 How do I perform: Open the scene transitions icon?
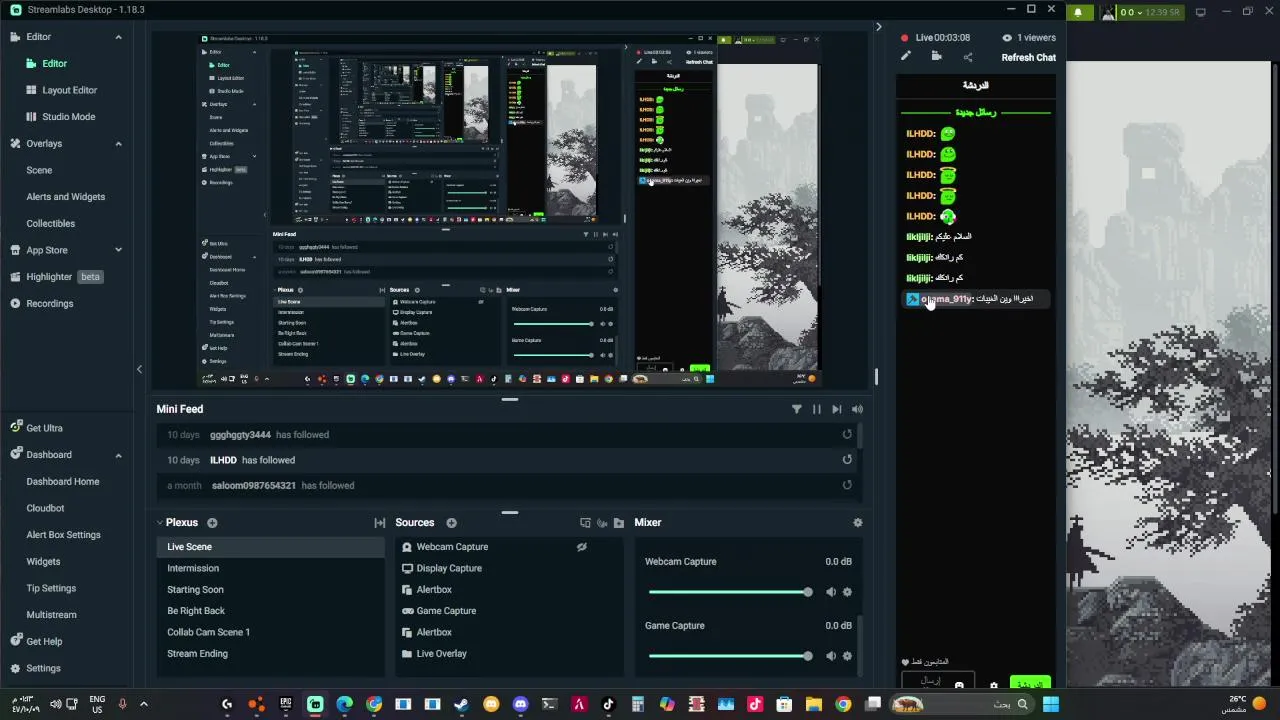380,523
